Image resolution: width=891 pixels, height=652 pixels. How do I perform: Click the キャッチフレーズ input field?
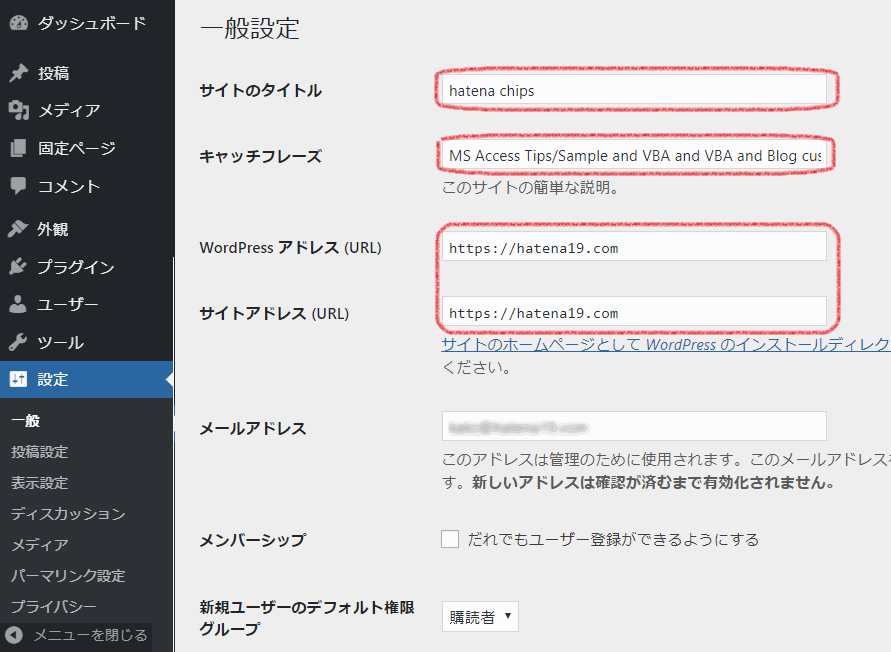coord(634,155)
